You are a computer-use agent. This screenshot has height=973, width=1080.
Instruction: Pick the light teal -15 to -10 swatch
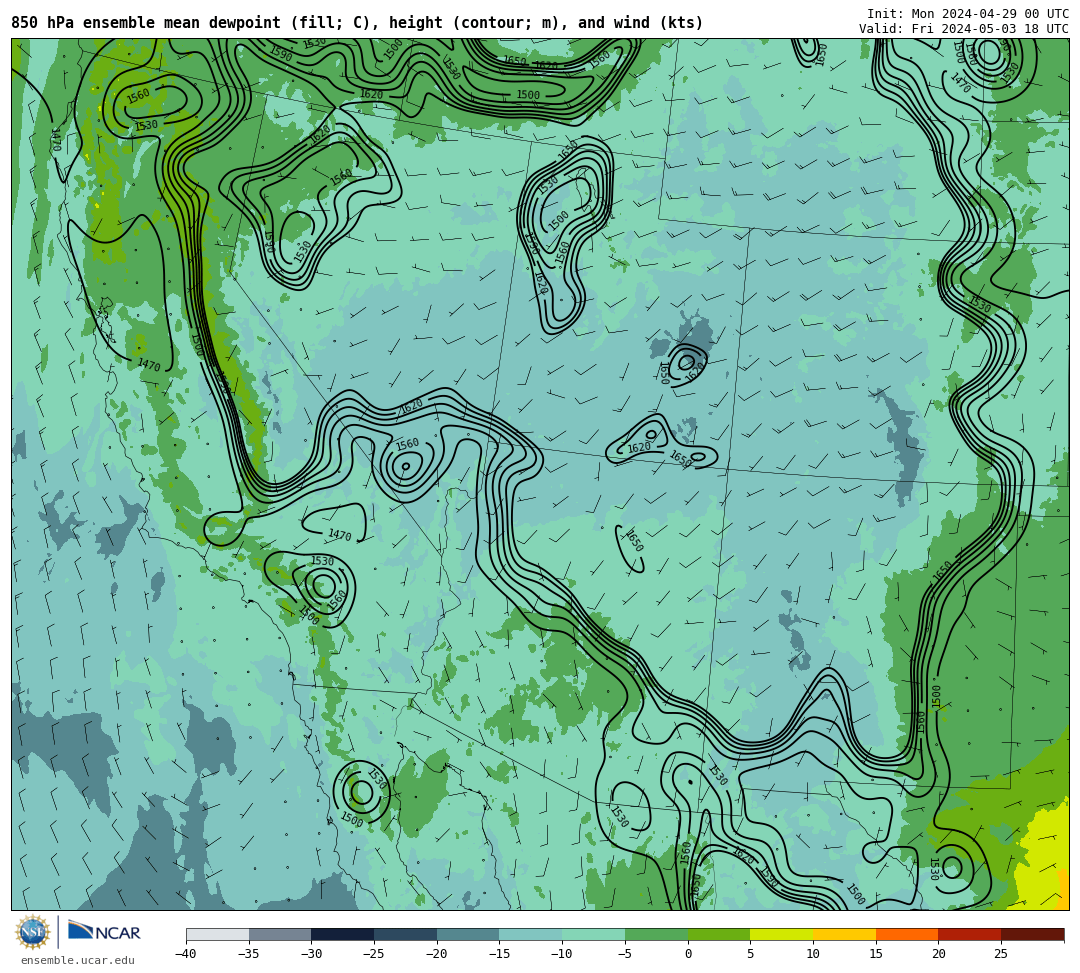[531, 934]
